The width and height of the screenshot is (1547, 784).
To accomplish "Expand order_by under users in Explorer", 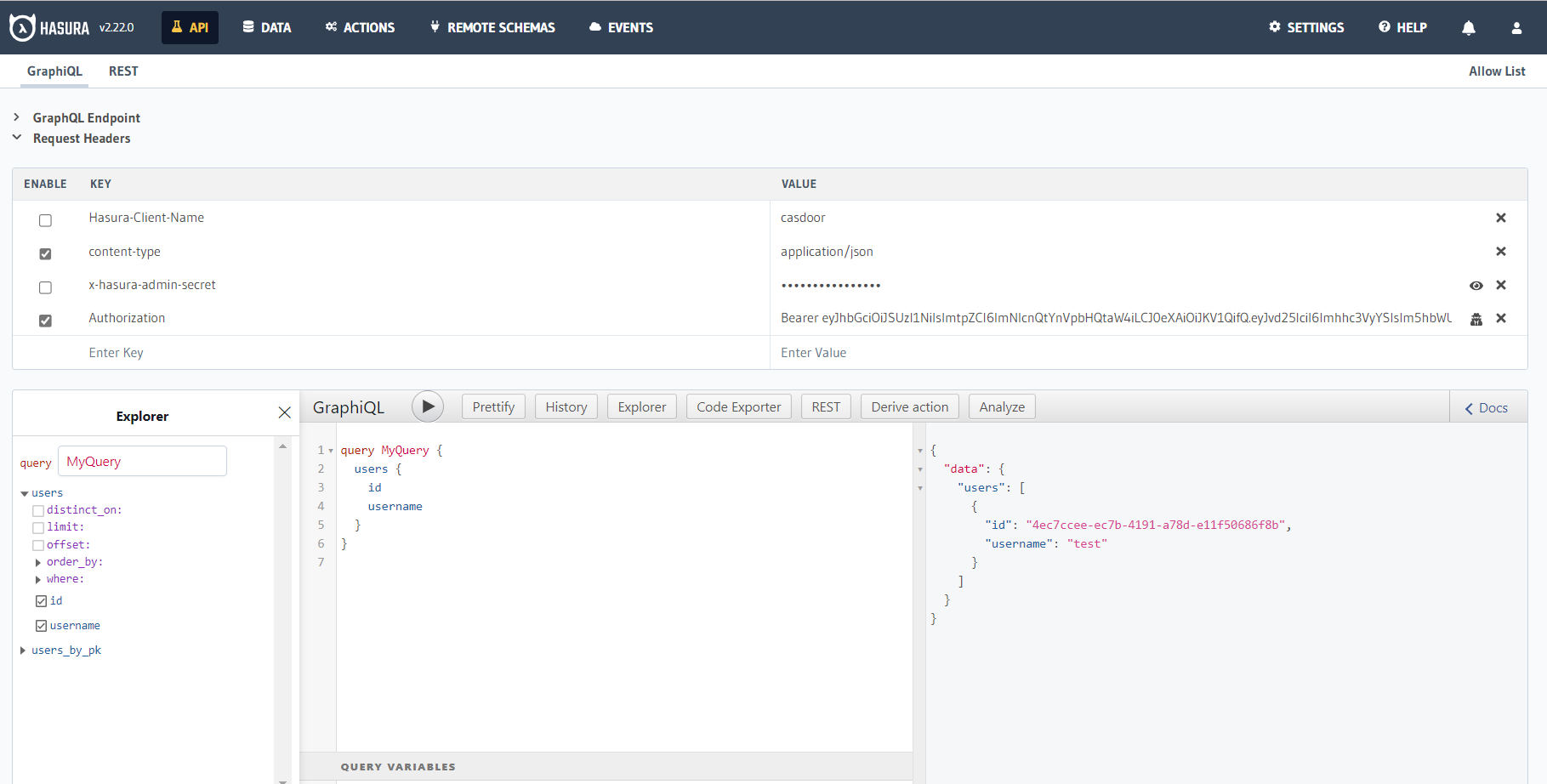I will click(37, 562).
